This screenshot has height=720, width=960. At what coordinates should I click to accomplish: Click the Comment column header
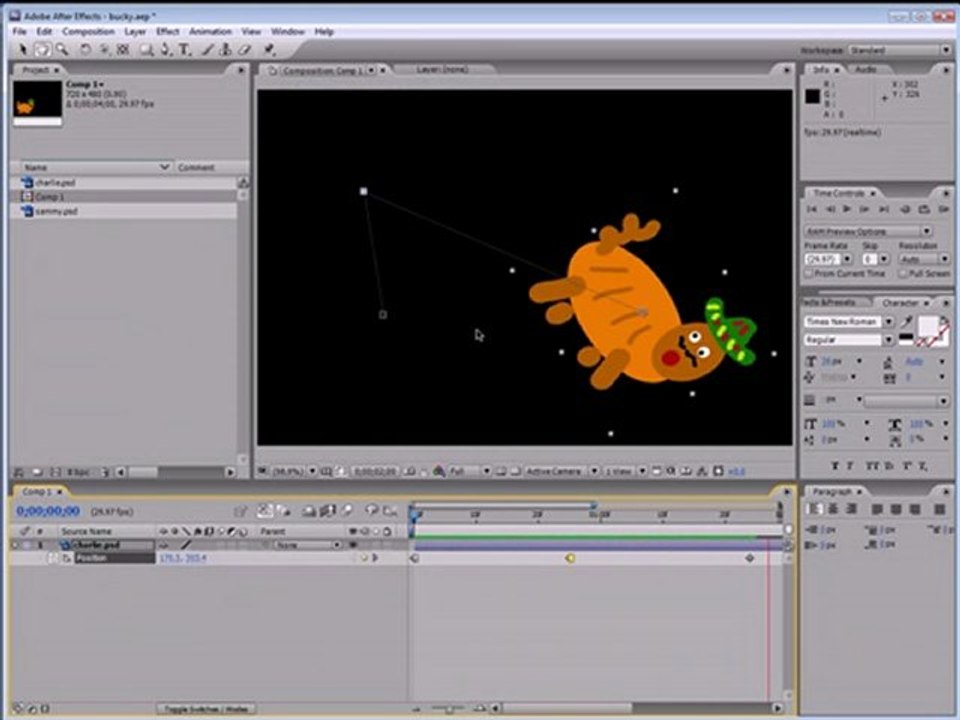point(196,167)
